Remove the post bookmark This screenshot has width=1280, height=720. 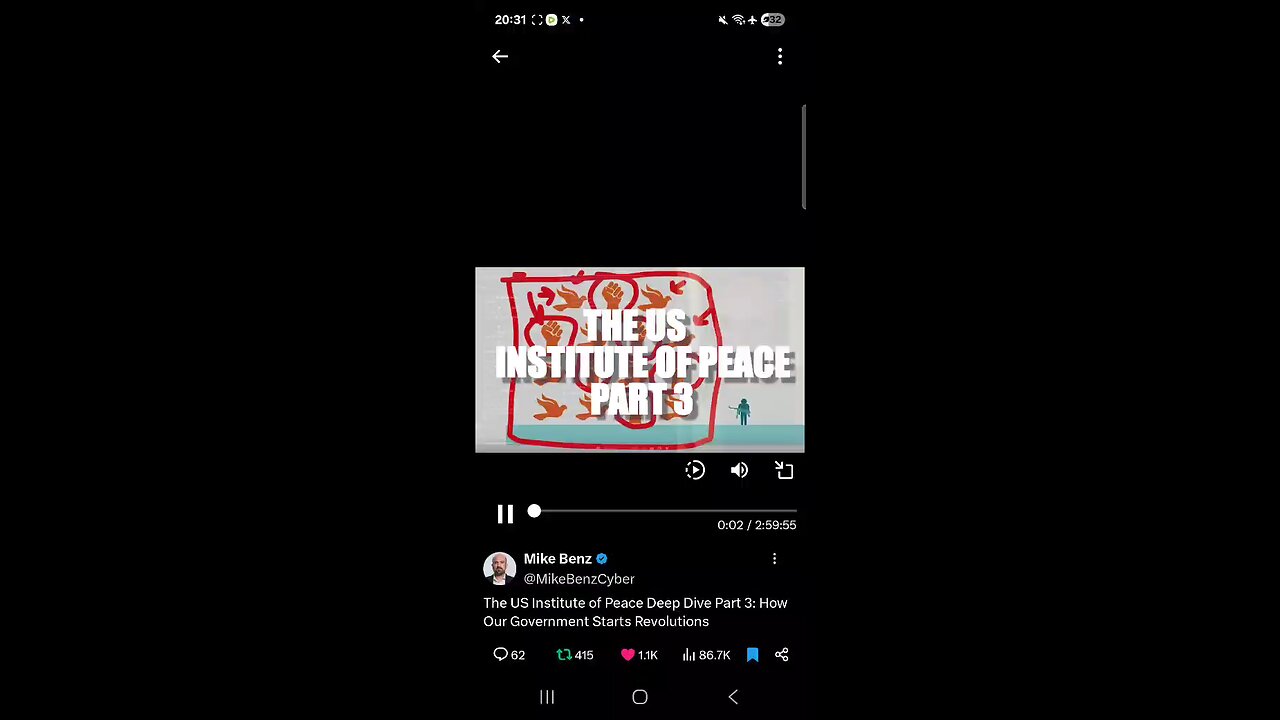[753, 655]
